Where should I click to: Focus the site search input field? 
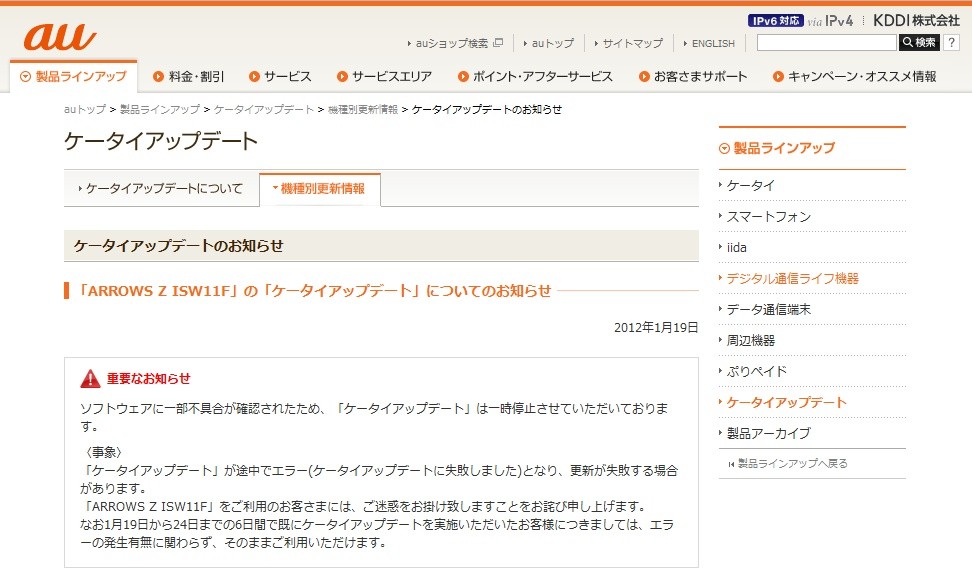click(x=827, y=42)
